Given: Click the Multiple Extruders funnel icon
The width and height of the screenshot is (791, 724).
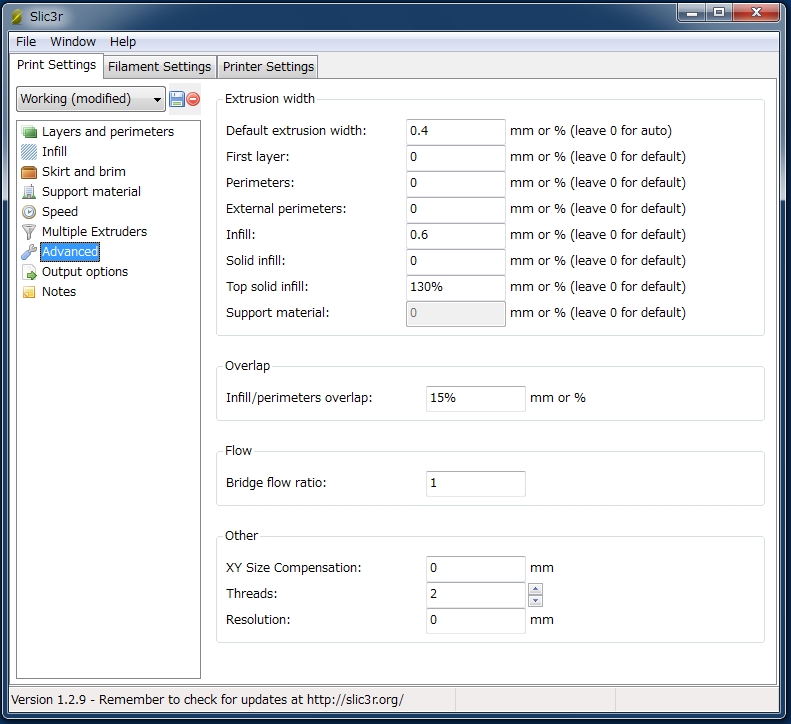Looking at the screenshot, I should pos(29,232).
